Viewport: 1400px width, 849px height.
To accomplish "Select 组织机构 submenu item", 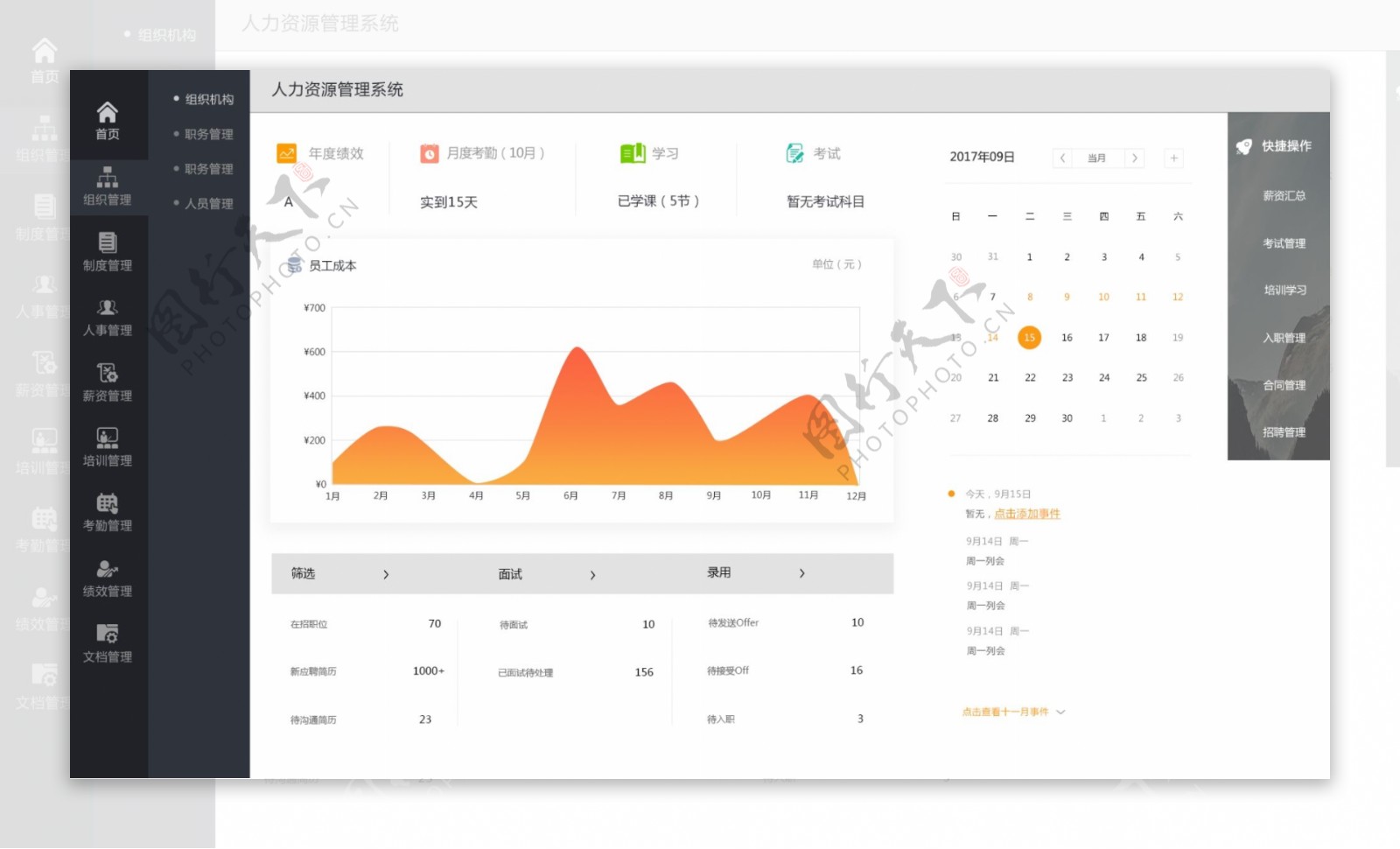I will point(209,99).
